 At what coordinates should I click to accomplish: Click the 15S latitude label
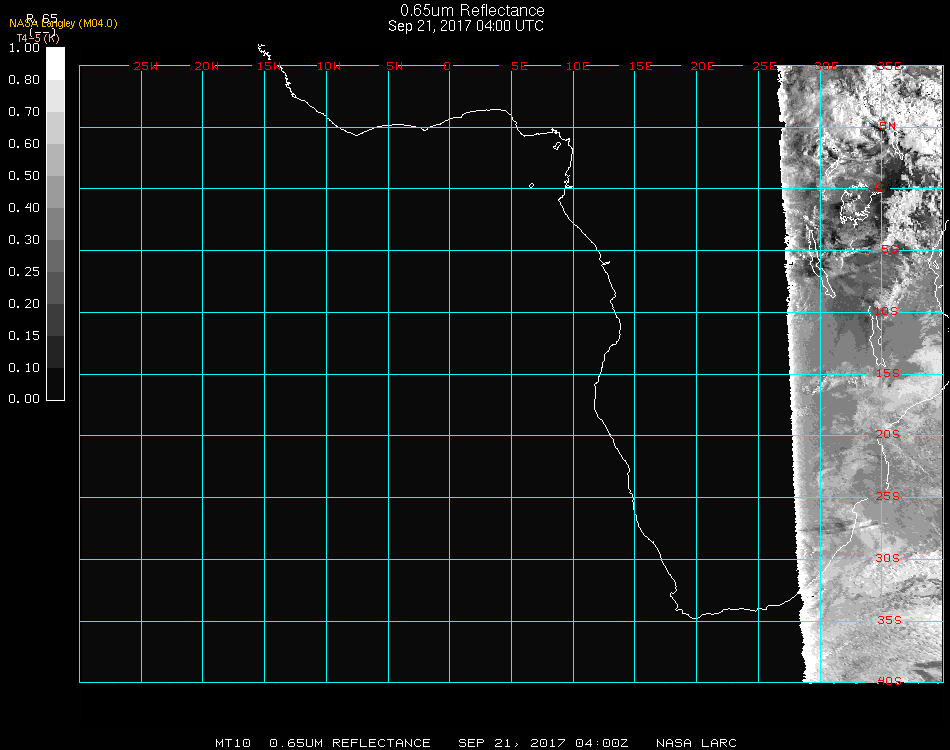point(889,374)
